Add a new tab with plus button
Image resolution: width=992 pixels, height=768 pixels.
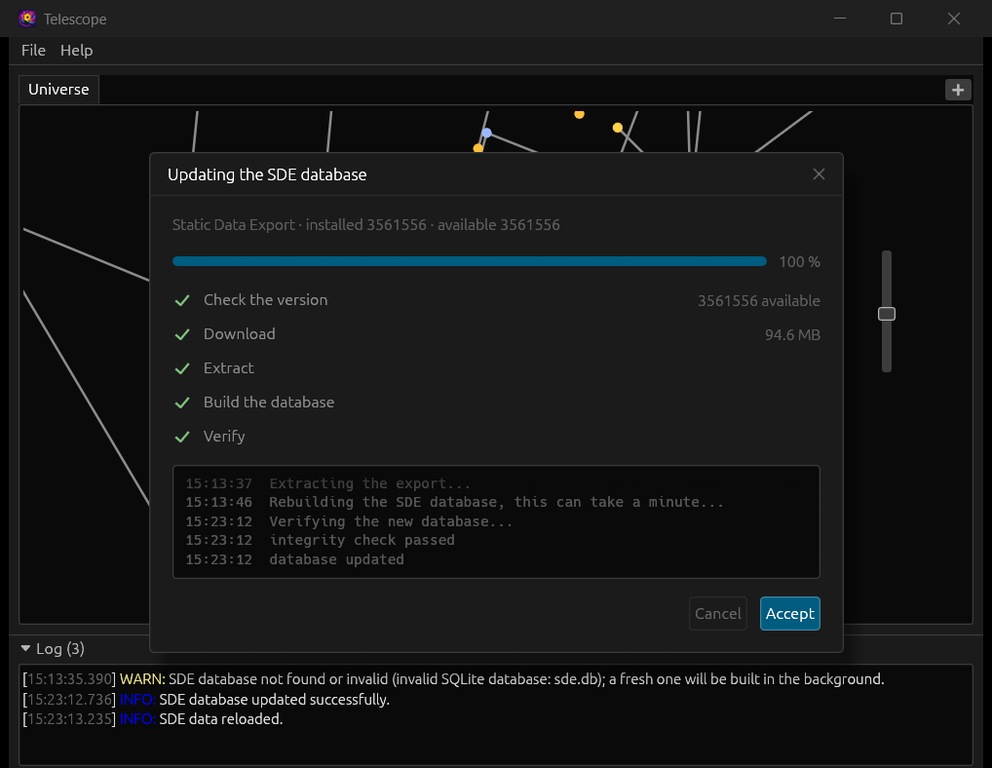point(958,90)
